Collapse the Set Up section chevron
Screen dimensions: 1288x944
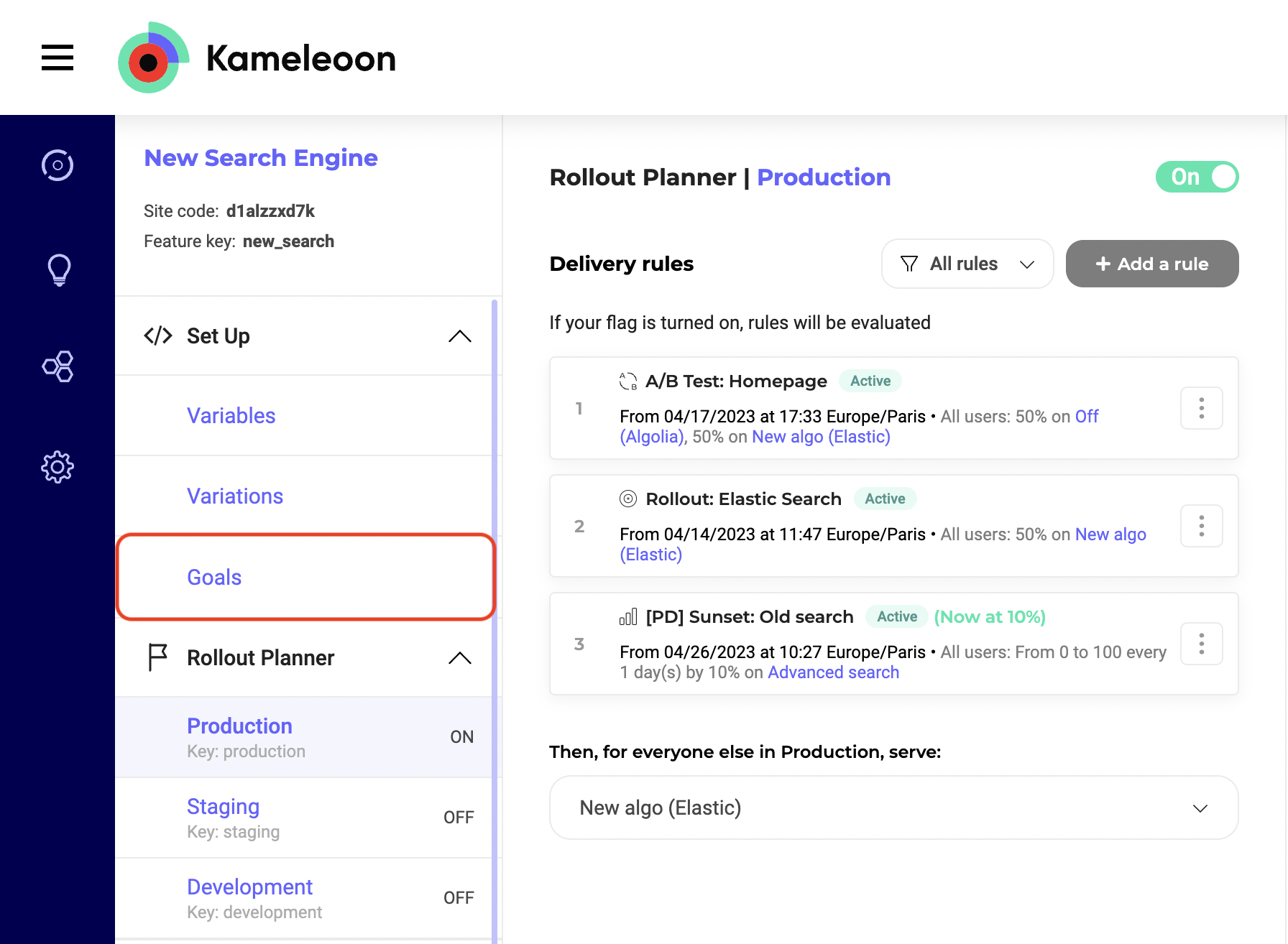460,336
